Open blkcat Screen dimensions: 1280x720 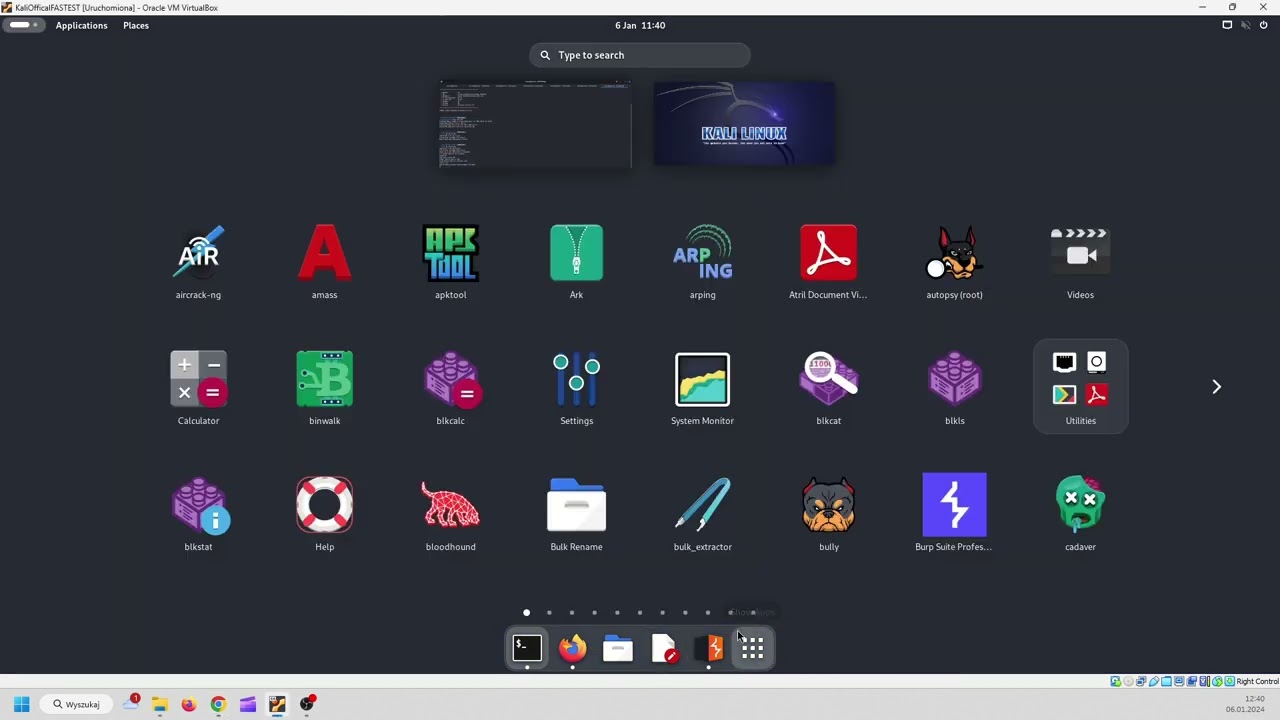click(828, 388)
